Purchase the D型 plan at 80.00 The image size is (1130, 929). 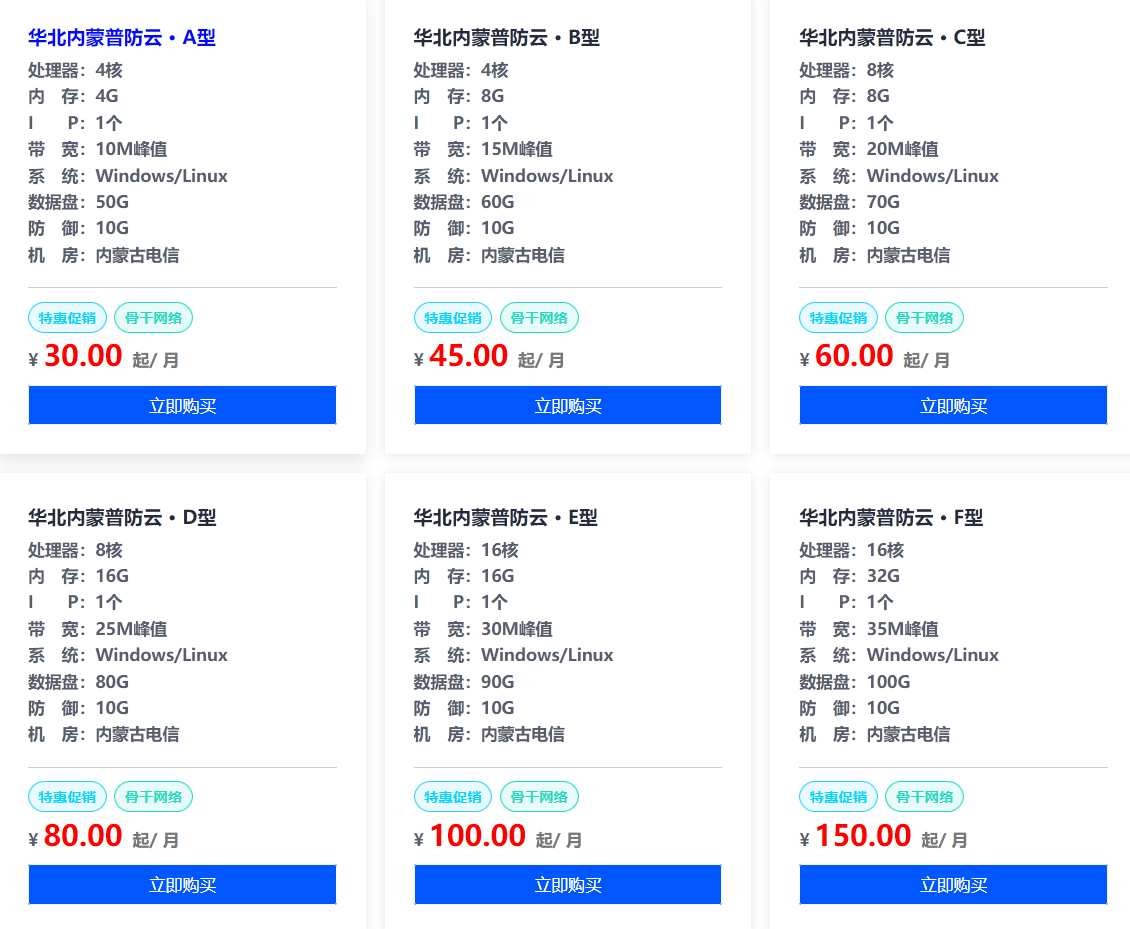pyautogui.click(x=182, y=885)
